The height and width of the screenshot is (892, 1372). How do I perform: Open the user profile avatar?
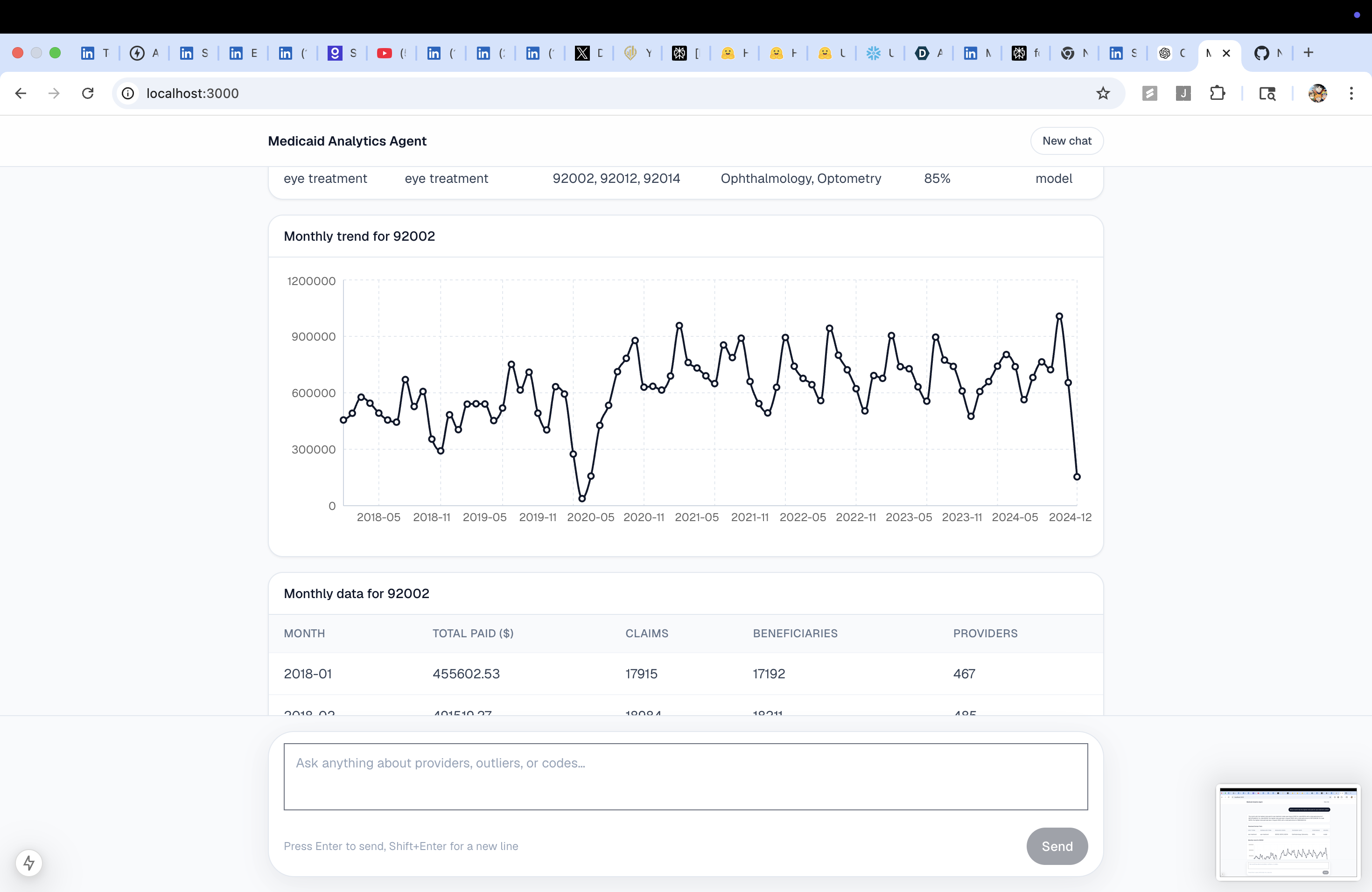coord(1317,93)
